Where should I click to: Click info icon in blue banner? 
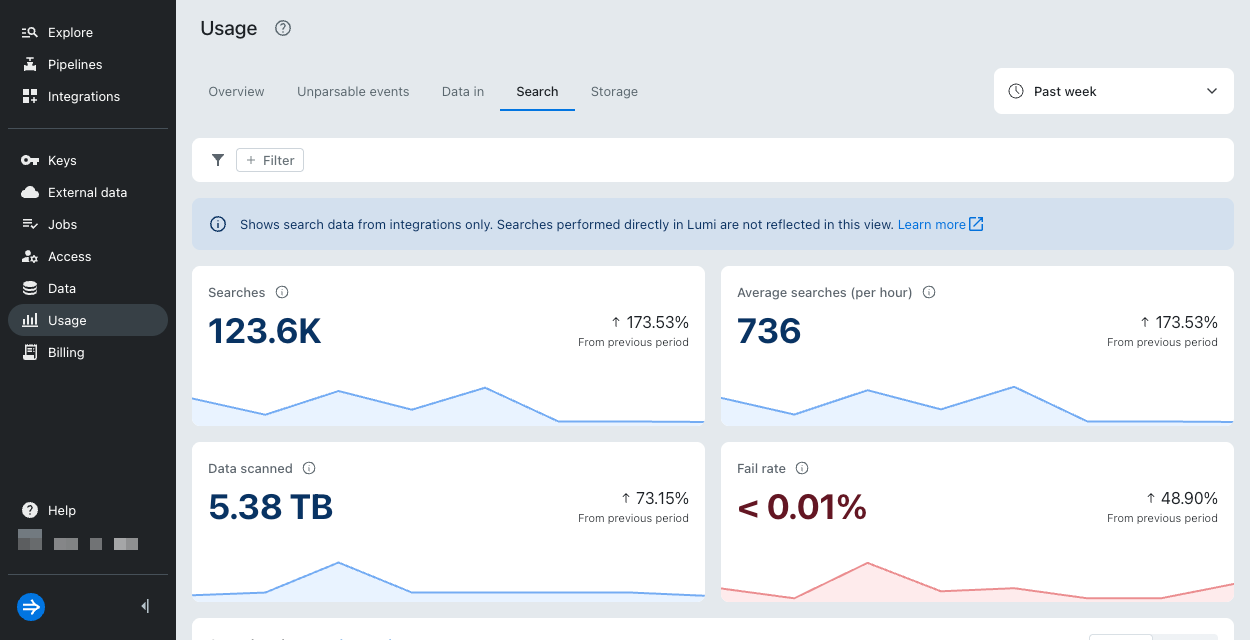point(218,224)
